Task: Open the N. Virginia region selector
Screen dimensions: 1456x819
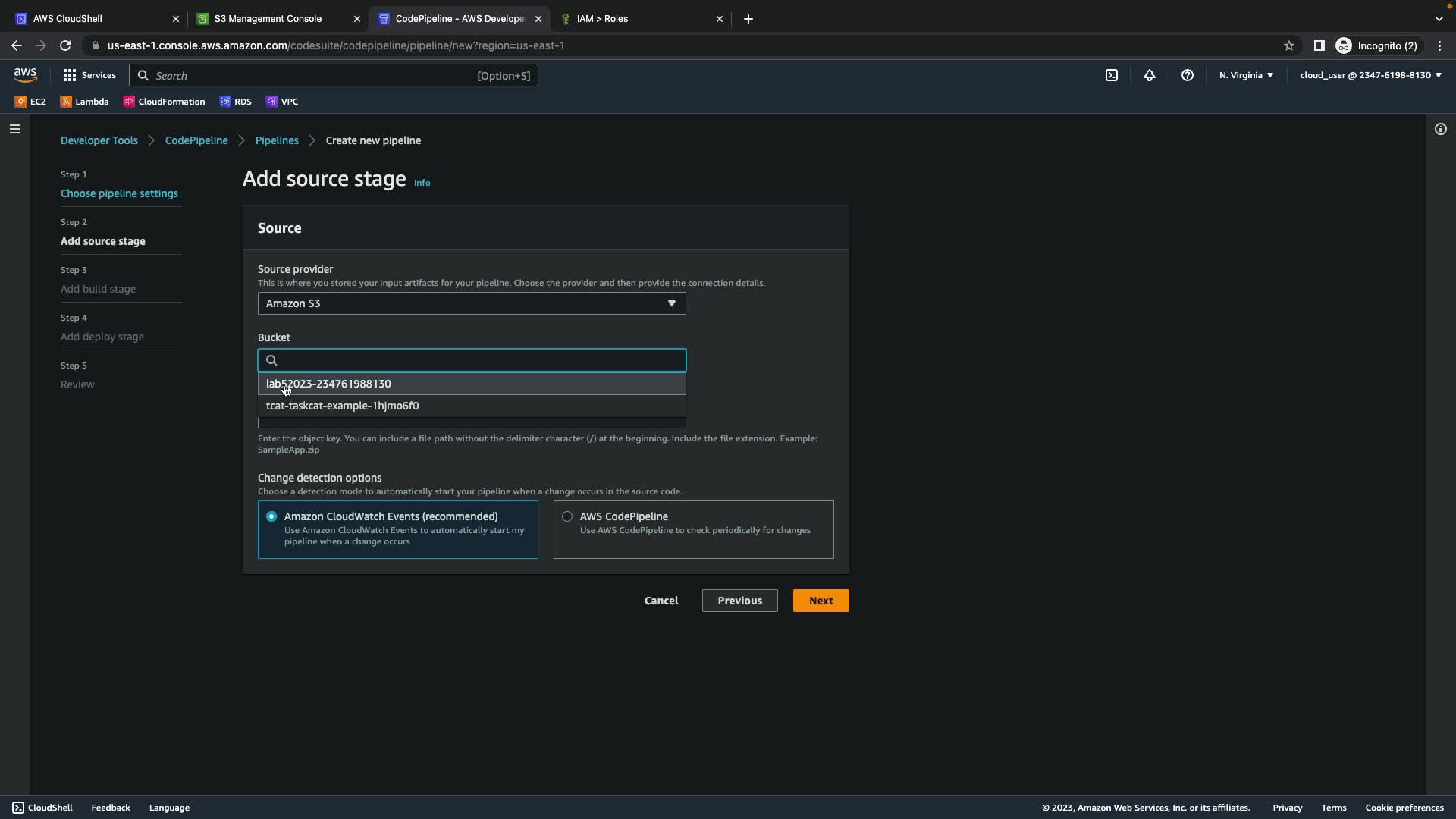Action: point(1245,75)
